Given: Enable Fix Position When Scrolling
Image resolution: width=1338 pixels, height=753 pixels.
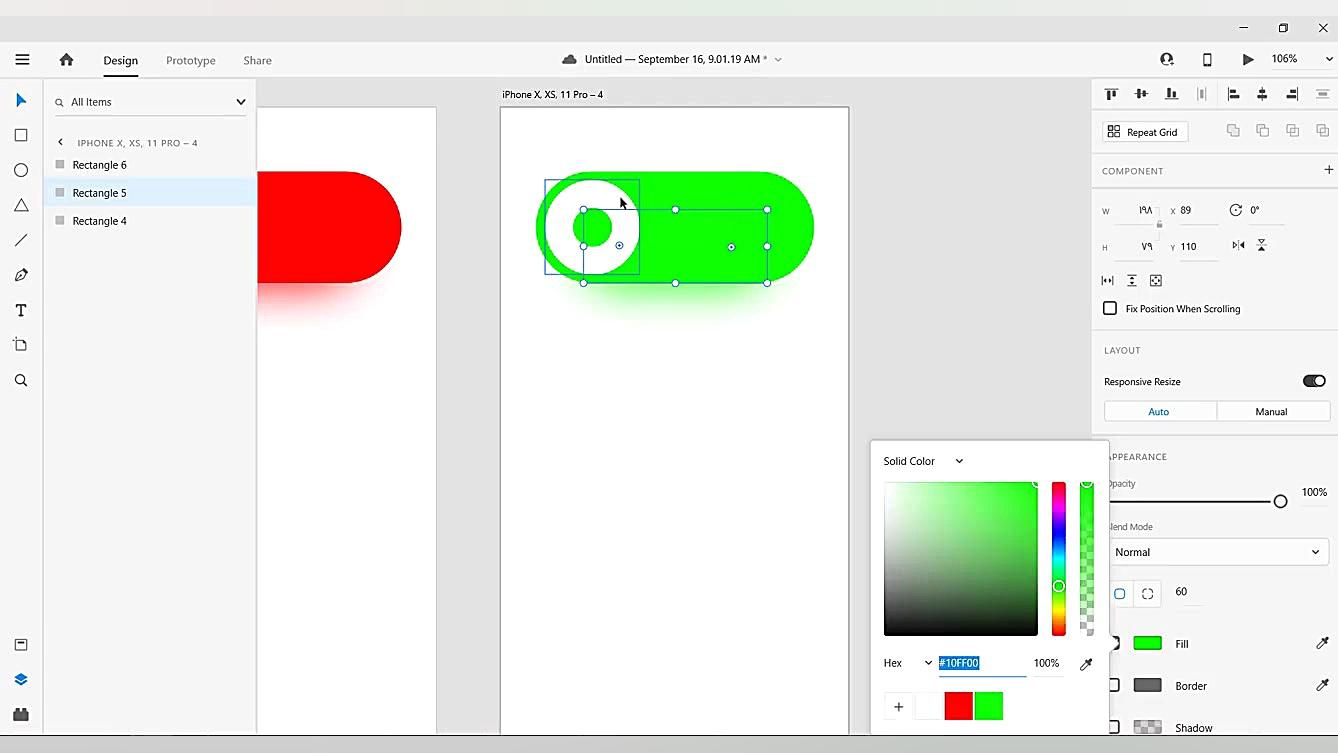Looking at the screenshot, I should point(1110,308).
